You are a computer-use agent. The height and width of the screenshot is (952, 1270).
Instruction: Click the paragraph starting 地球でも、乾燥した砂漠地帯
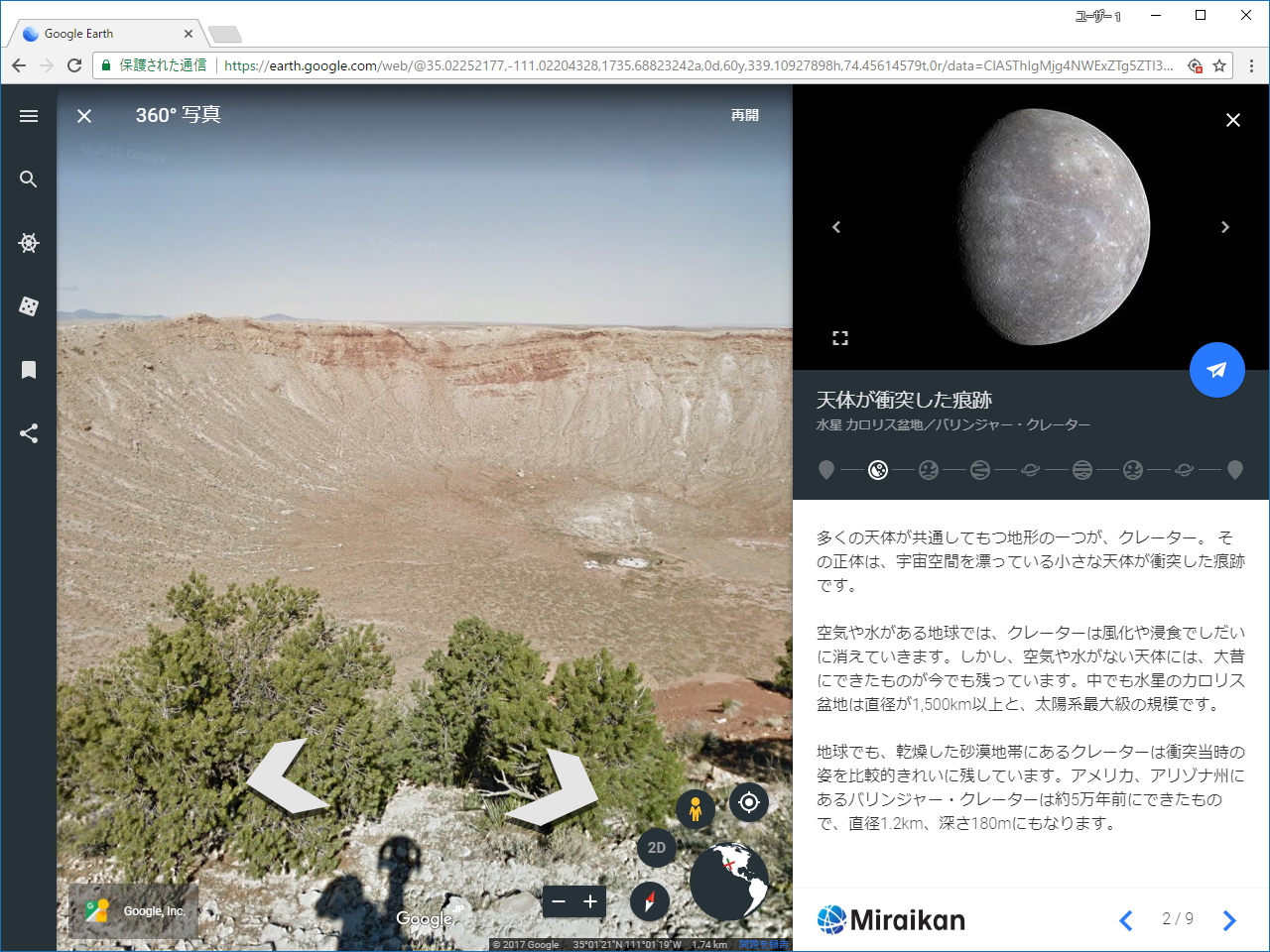pos(1031,787)
